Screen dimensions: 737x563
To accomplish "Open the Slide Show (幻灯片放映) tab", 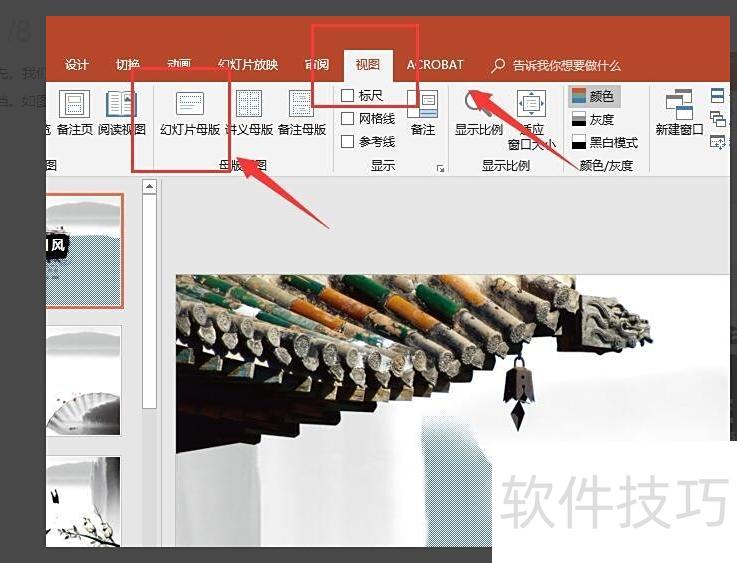I will (248, 64).
